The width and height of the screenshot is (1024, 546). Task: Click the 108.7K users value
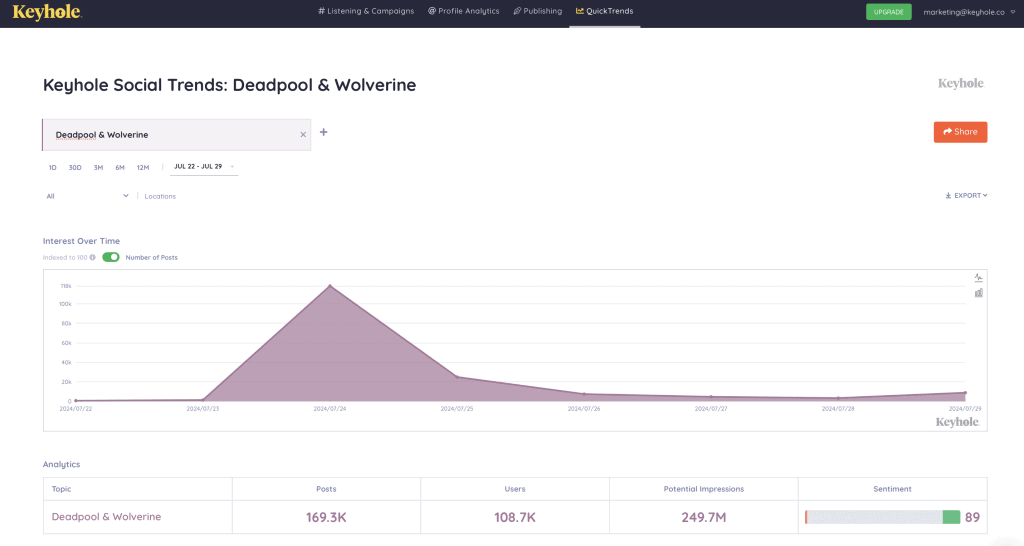pos(515,517)
